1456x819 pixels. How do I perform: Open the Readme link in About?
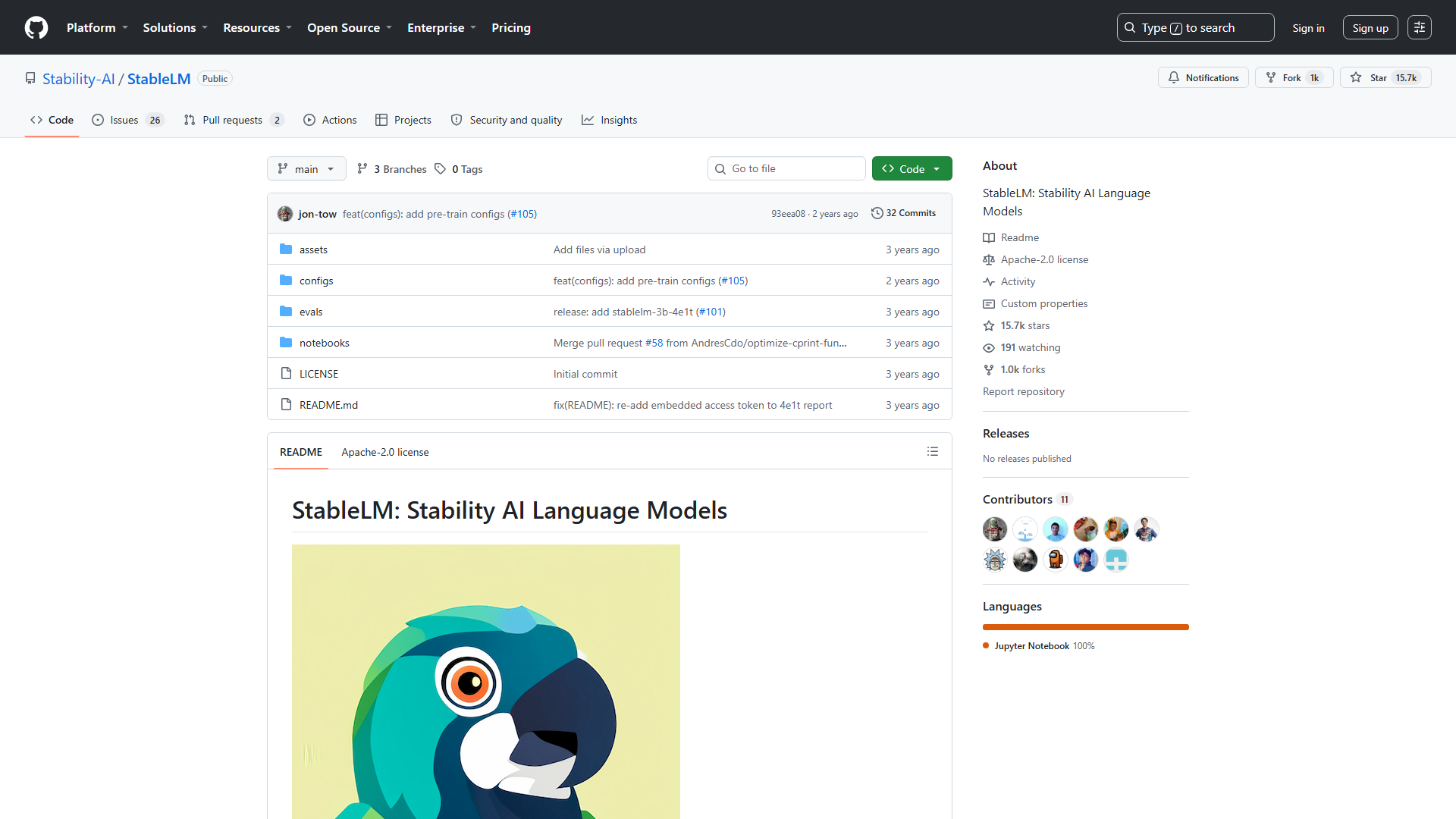[1011, 237]
